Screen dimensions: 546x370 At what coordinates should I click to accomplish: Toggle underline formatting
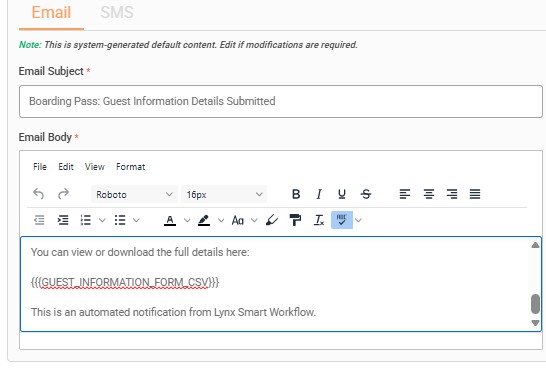coord(342,194)
